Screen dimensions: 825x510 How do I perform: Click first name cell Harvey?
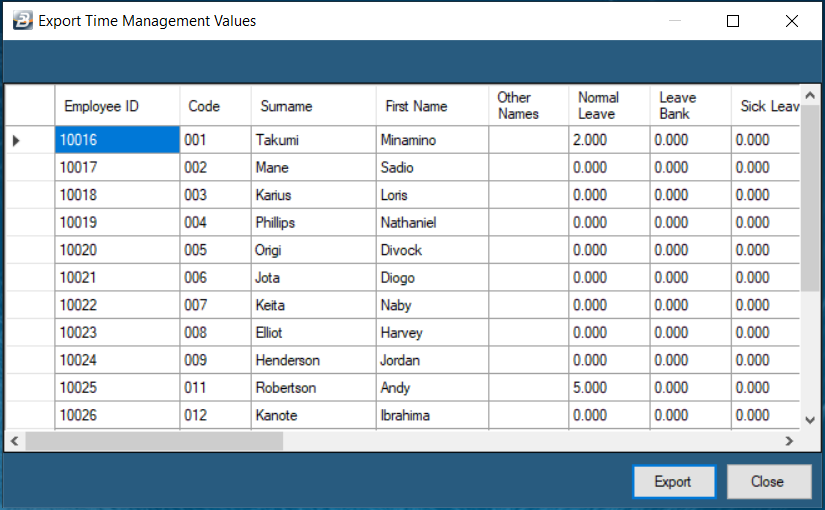432,332
